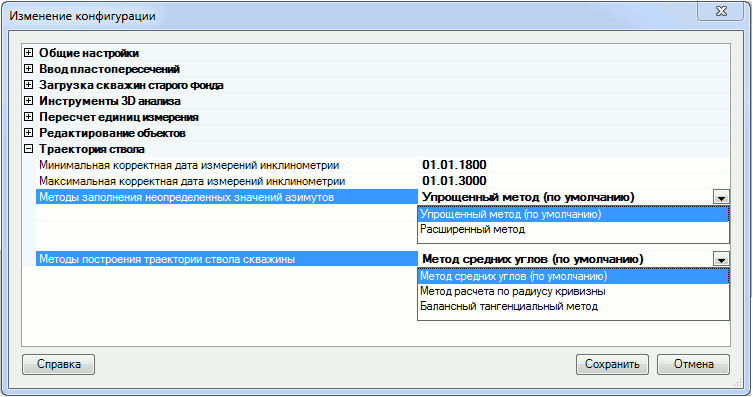Click the Траектория ствола heading text
This screenshot has width=753, height=397.
click(x=92, y=149)
